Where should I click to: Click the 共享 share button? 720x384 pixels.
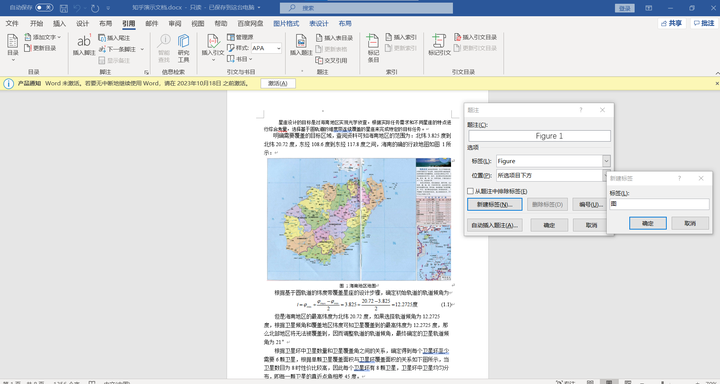pyautogui.click(x=672, y=23)
